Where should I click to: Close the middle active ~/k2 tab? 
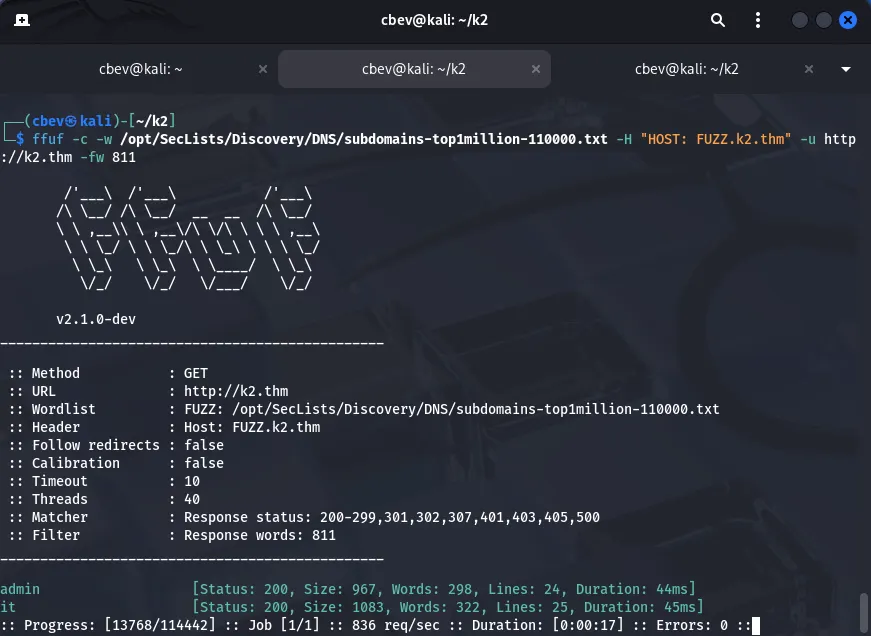(x=537, y=69)
